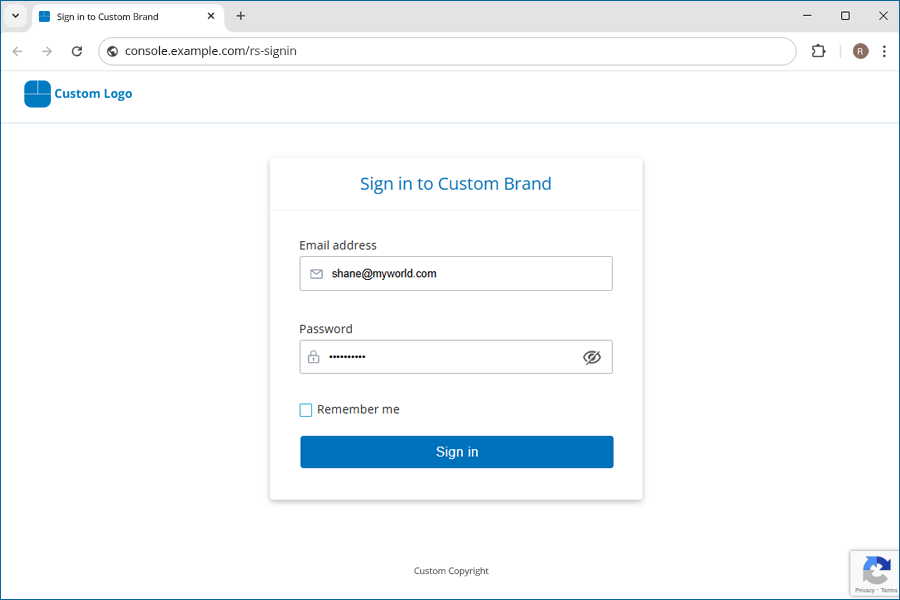The width and height of the screenshot is (900, 600).
Task: Click the browser forward arrow
Action: (47, 51)
